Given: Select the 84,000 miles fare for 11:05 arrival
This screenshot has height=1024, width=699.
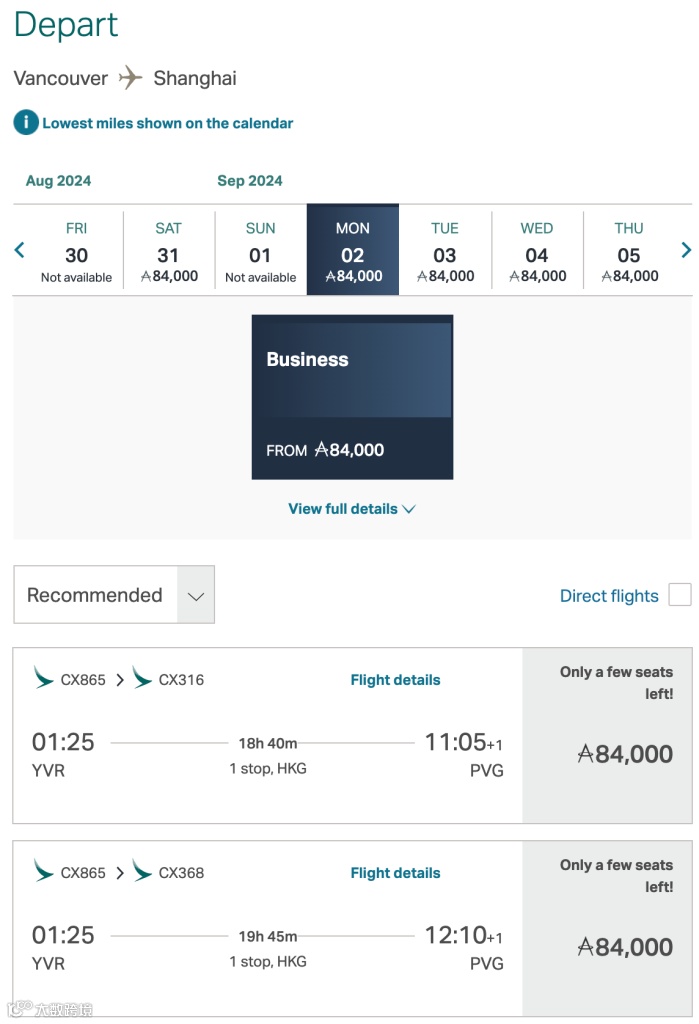Looking at the screenshot, I should 625,754.
